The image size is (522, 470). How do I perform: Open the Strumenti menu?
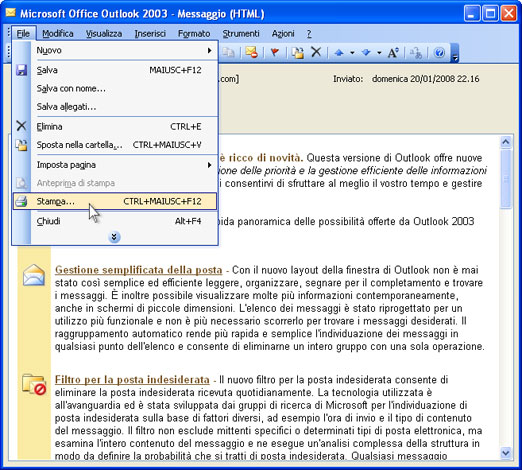(x=241, y=34)
